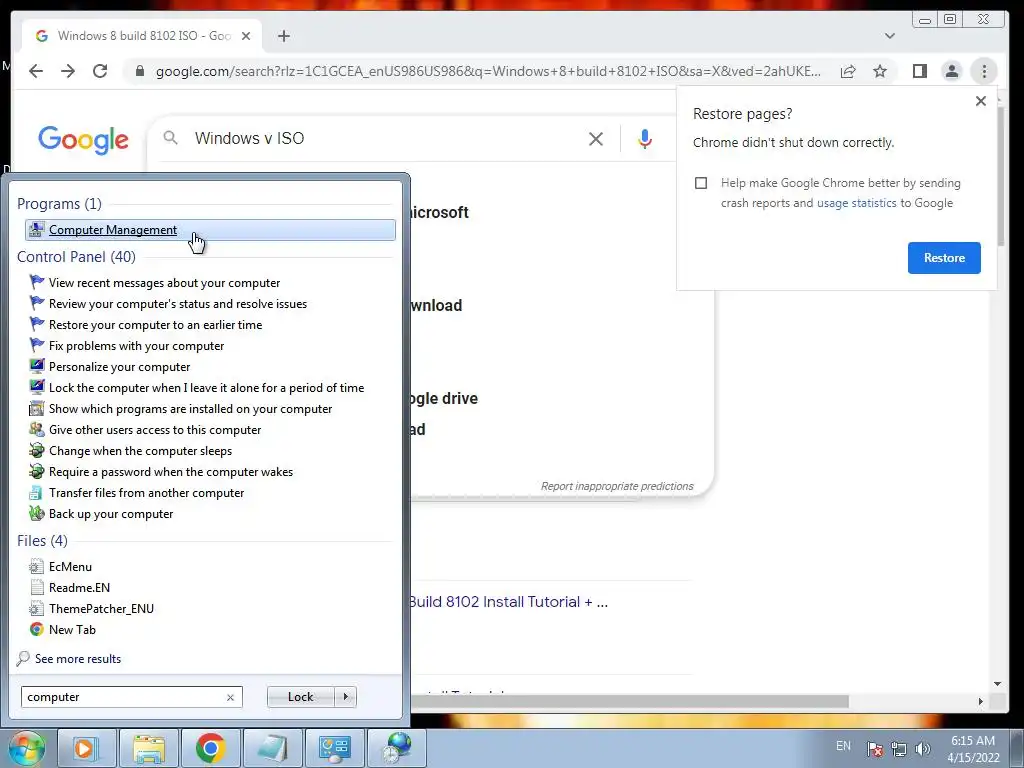Open Lock the computer when I leave it alone
The image size is (1024, 768).
coord(206,387)
